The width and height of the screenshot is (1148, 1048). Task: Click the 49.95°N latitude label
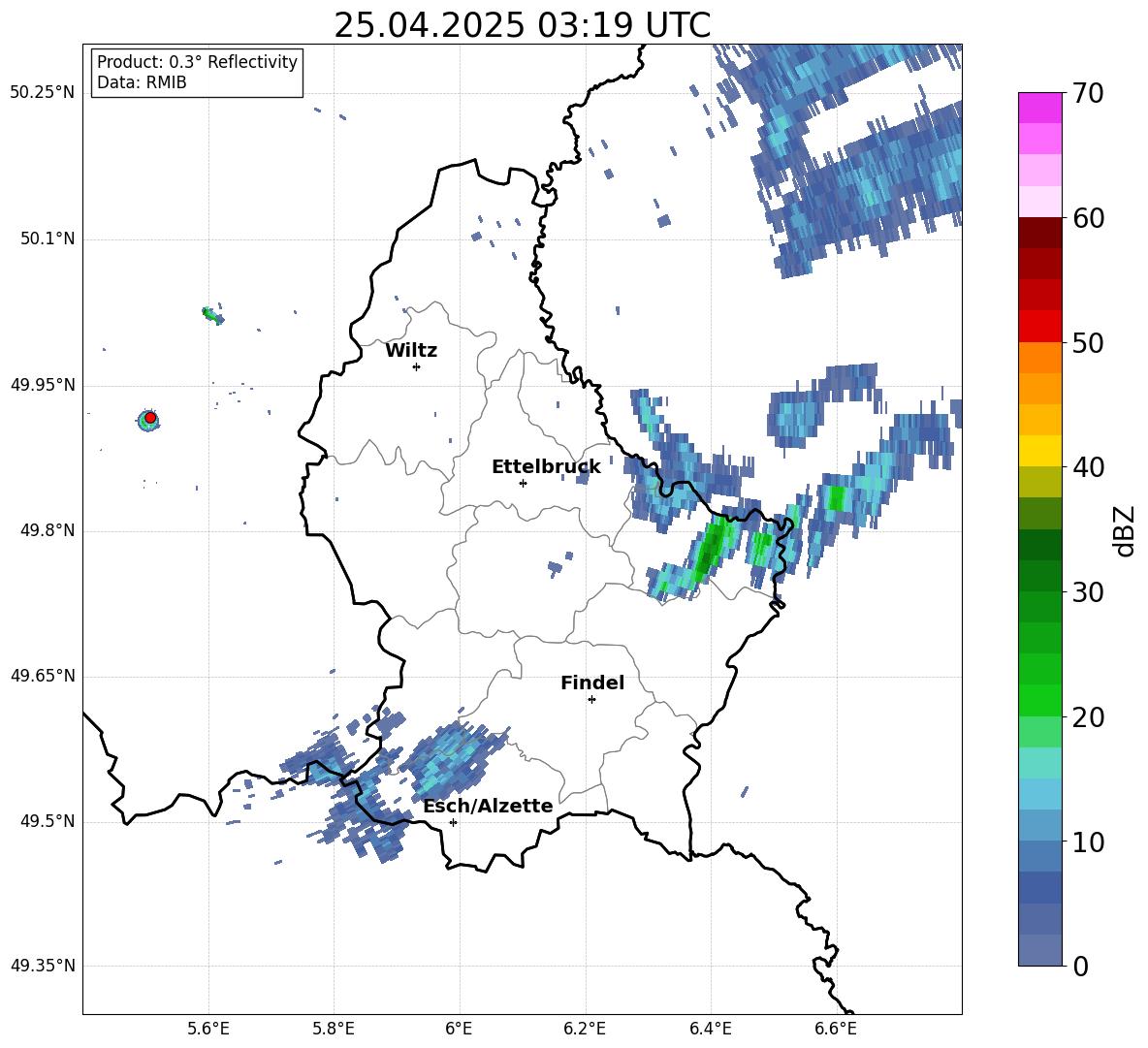[x=43, y=385]
